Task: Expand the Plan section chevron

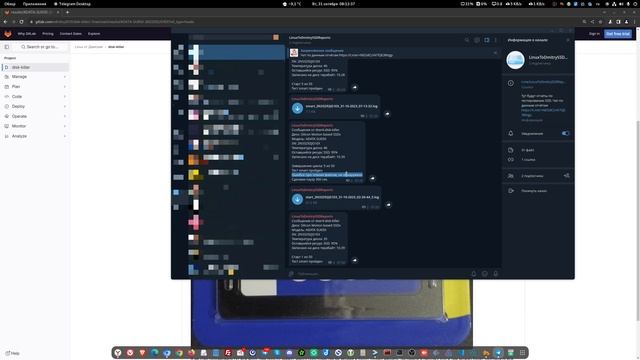Action: 64,87
